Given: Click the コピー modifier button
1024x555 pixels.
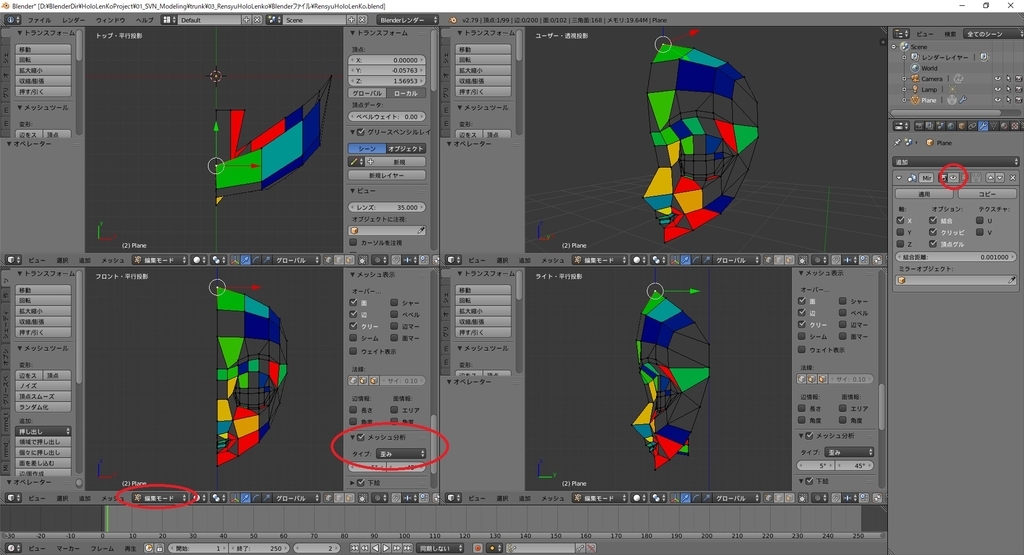Looking at the screenshot, I should [987, 194].
